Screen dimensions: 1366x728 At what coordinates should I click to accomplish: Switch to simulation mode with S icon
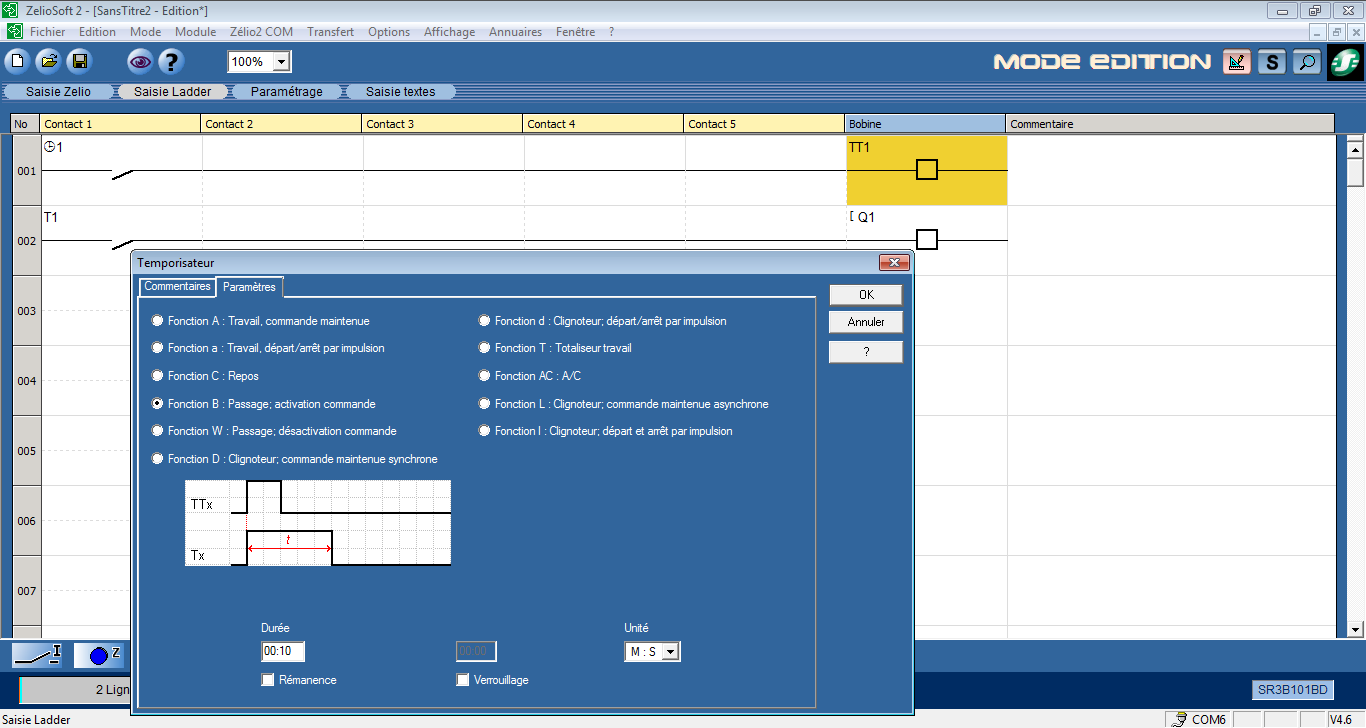pos(1271,62)
